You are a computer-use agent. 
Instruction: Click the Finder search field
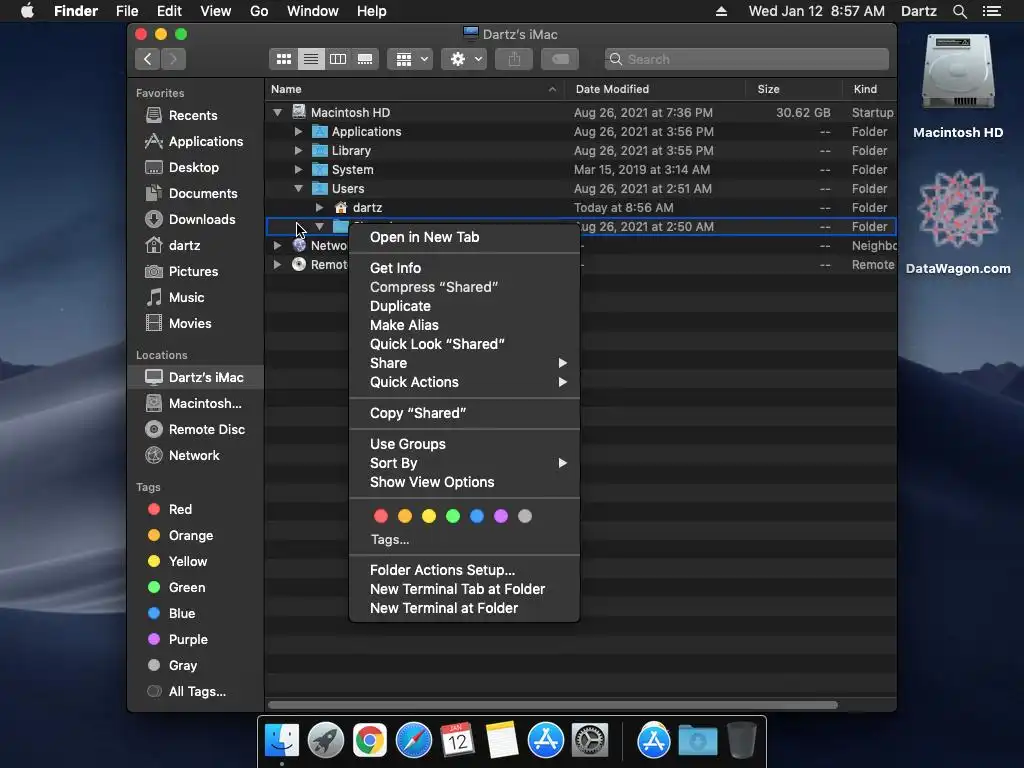pos(746,59)
